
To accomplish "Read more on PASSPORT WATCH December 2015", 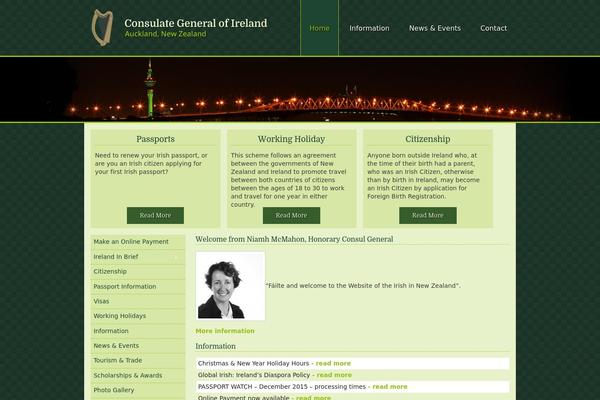I will click(390, 387).
